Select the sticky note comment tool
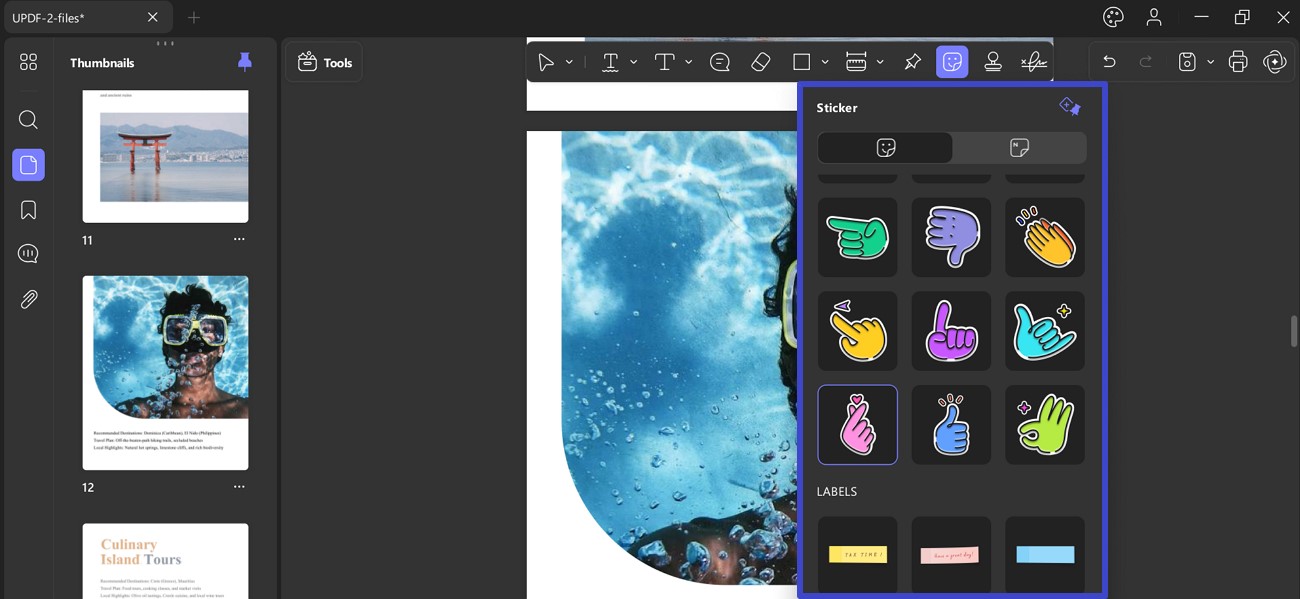 (720, 62)
